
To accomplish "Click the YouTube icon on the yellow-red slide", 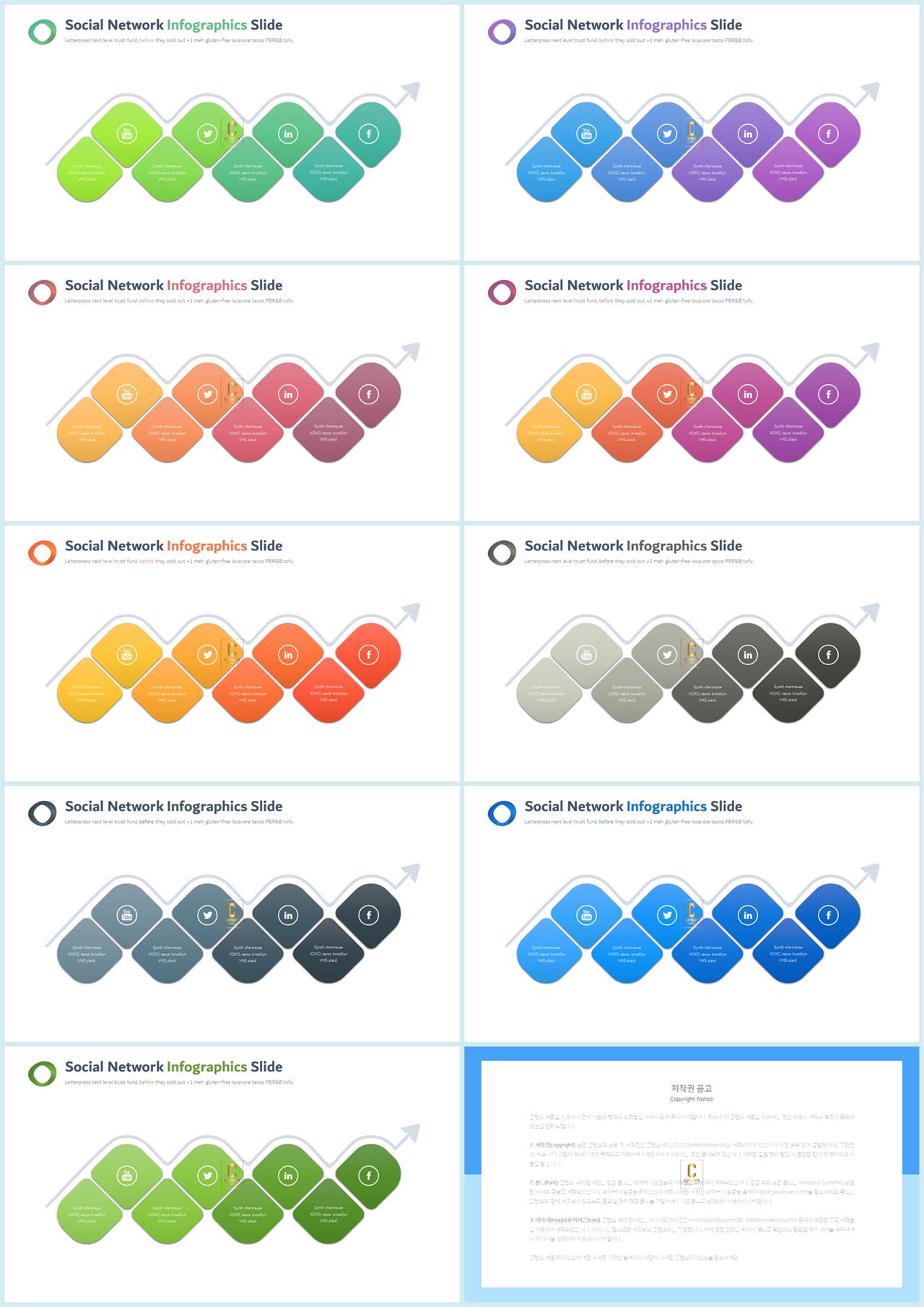I will 127,655.
